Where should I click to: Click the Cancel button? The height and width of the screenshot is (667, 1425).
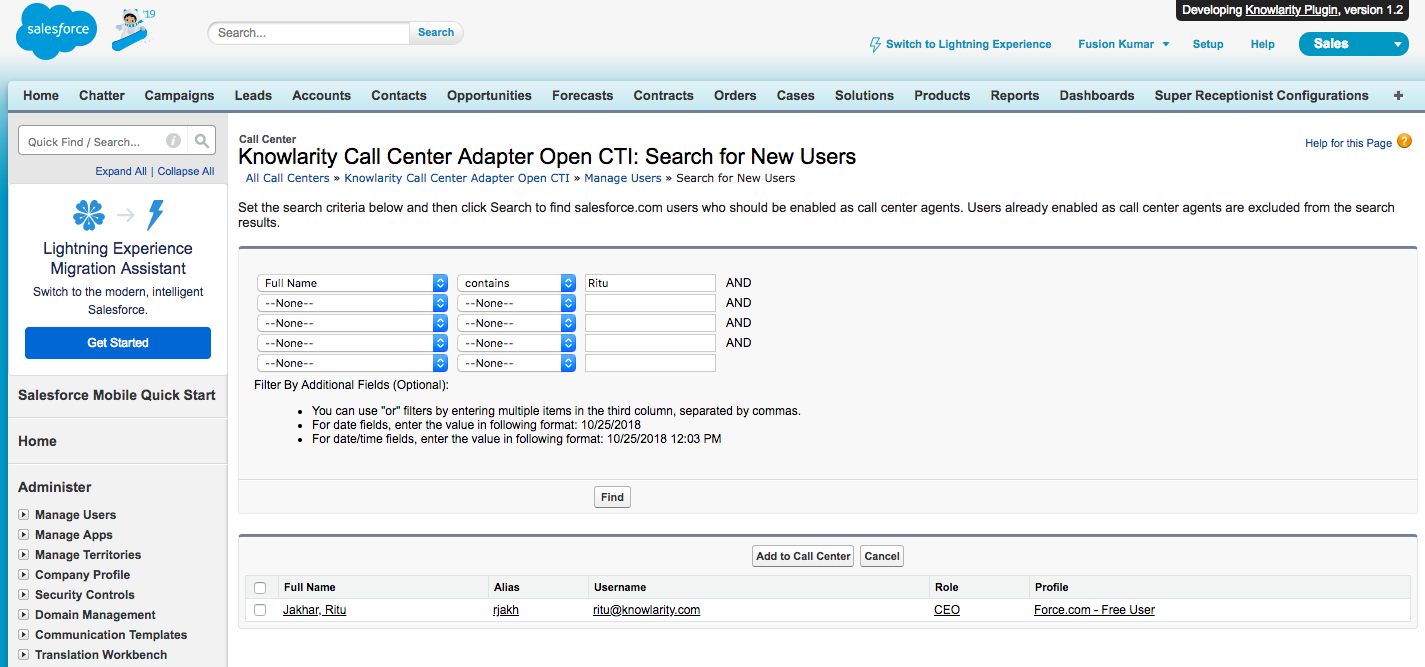click(x=882, y=556)
